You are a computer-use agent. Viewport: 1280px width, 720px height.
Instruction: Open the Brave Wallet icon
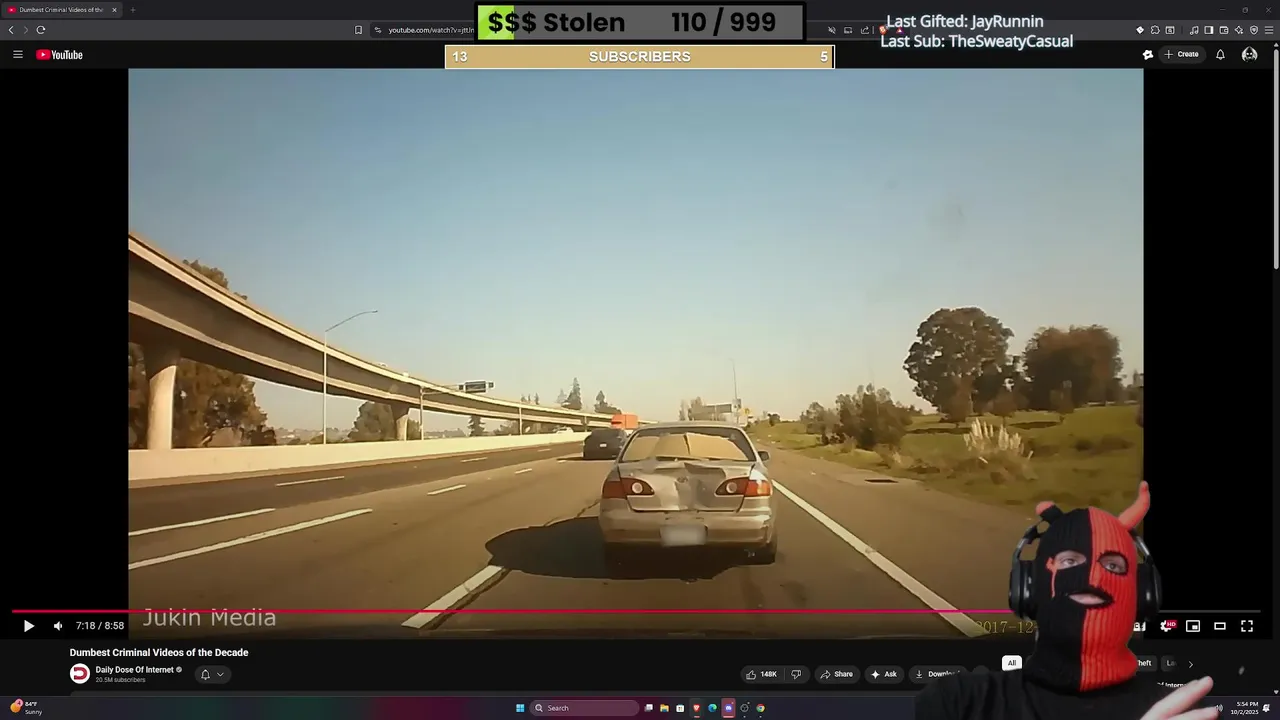point(1224,30)
